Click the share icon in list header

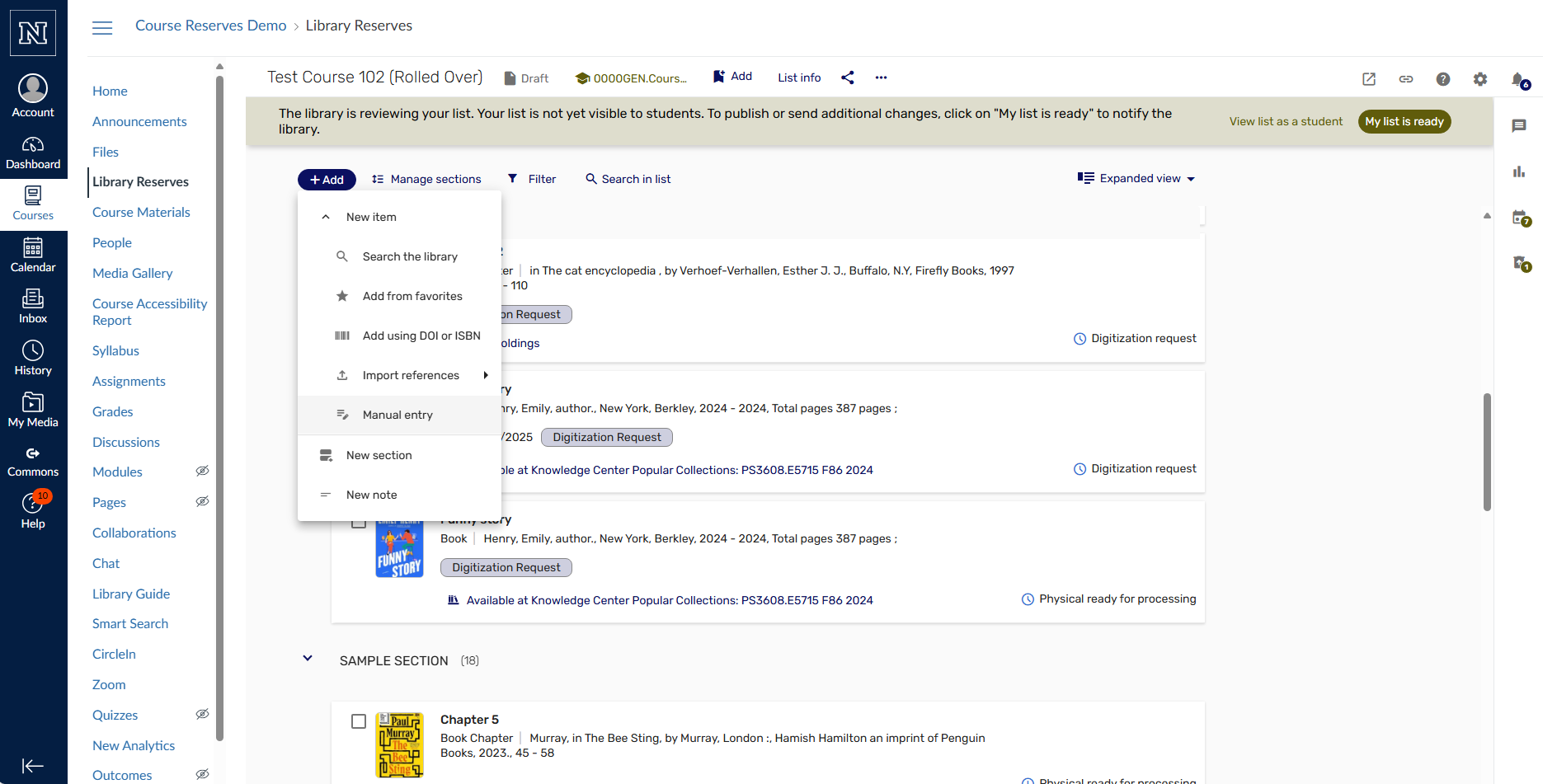(848, 77)
